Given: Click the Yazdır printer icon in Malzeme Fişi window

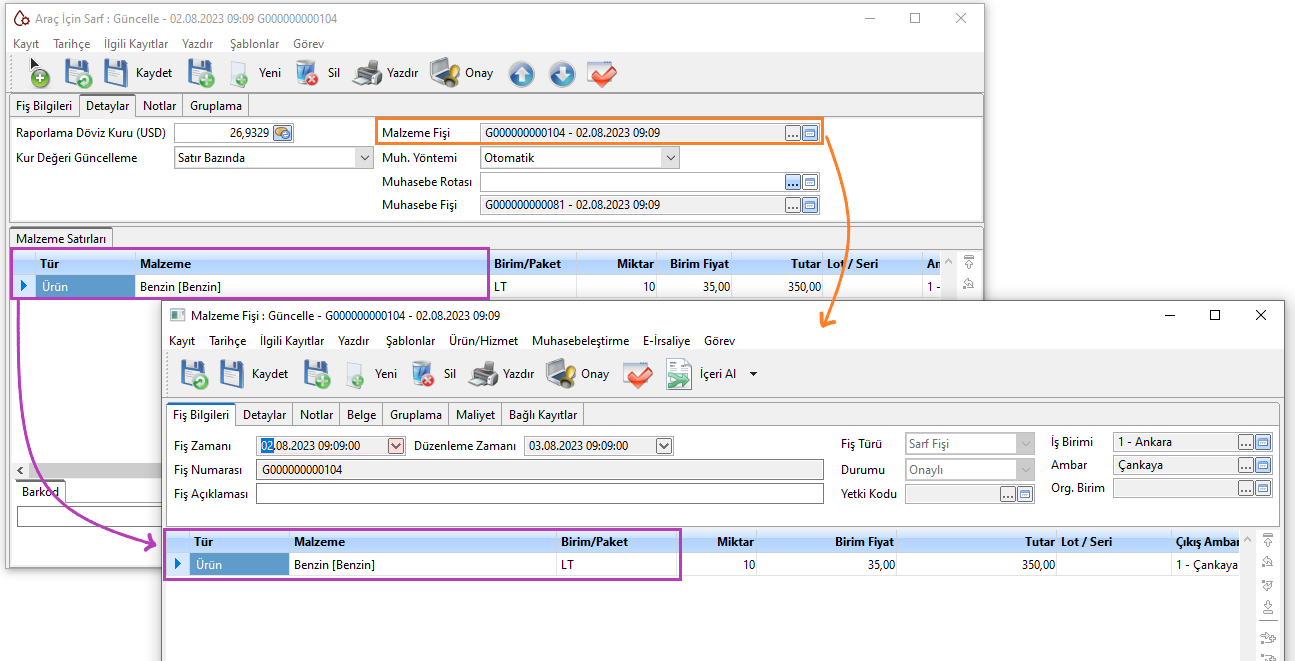Looking at the screenshot, I should coord(484,375).
